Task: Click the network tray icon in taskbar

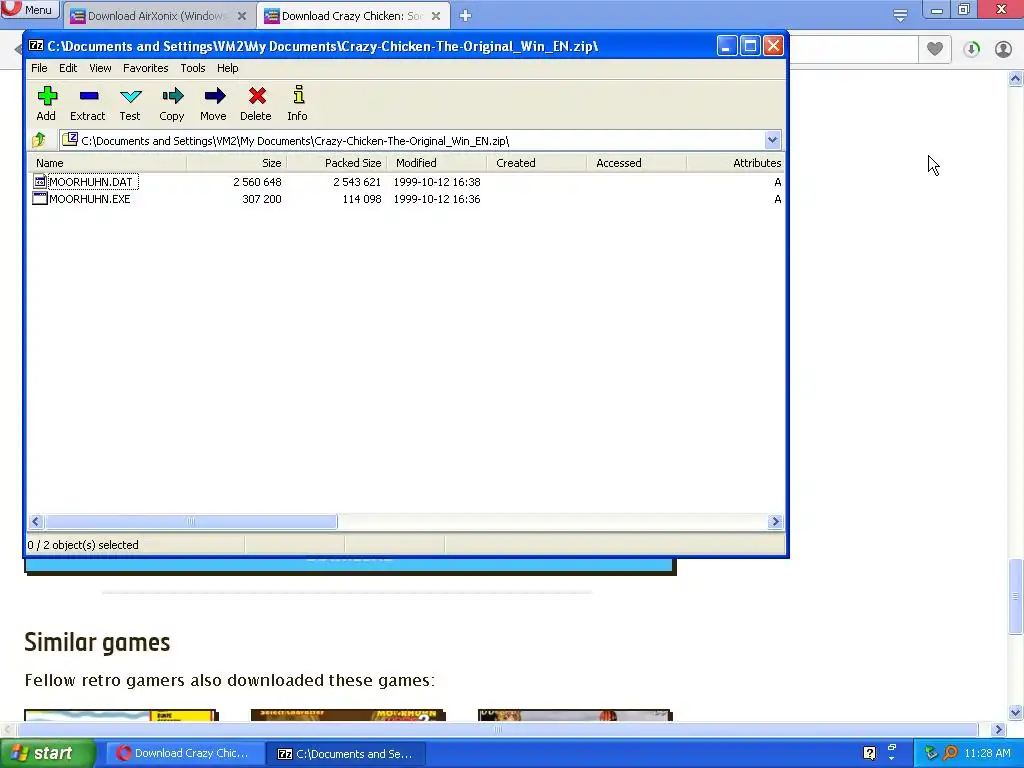Action: pyautogui.click(x=931, y=753)
